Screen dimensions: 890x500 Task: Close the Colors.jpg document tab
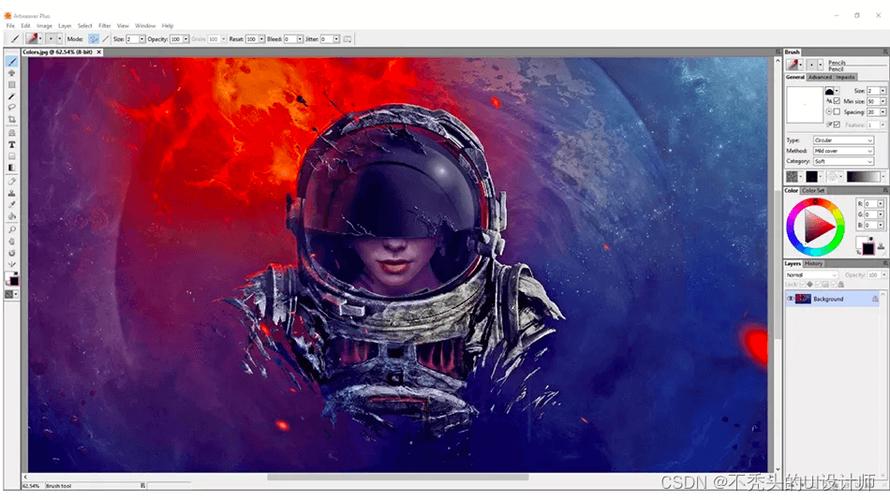point(99,52)
